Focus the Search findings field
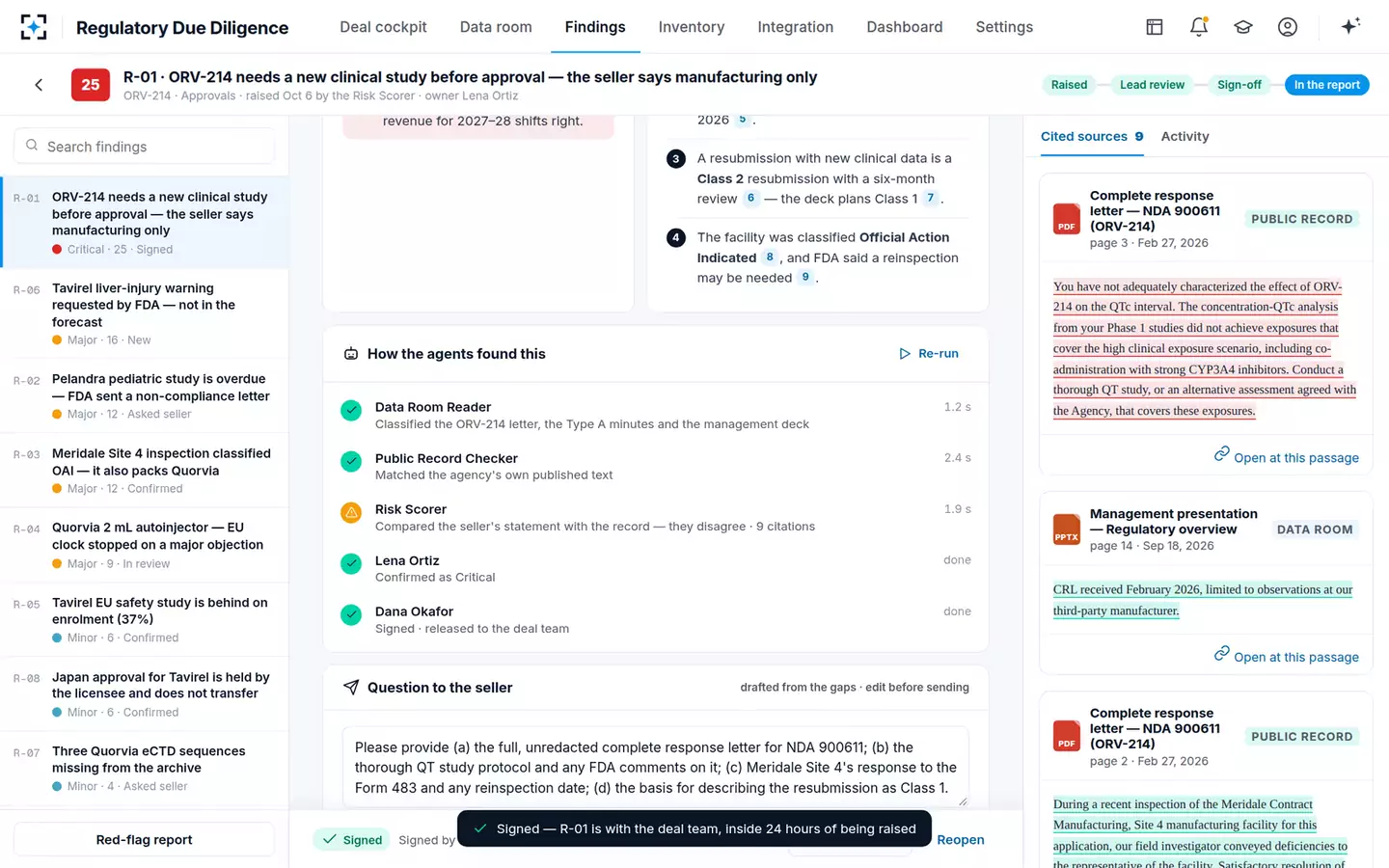Screen dimensions: 1389x868 144,147
